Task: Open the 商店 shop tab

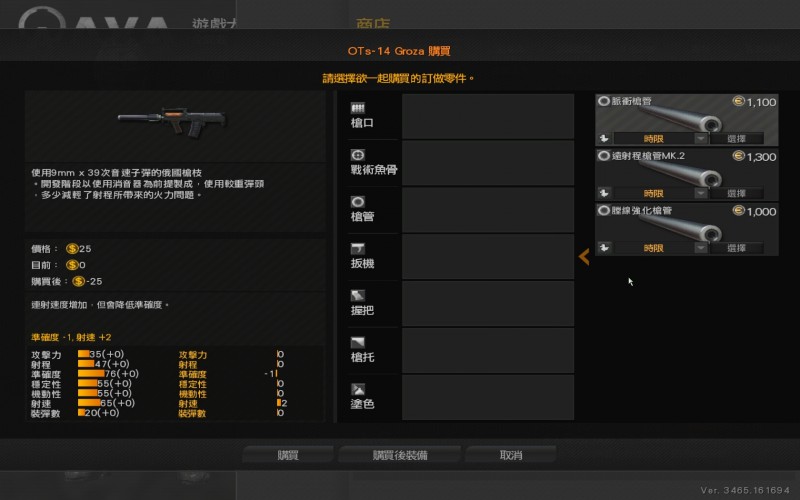Action: click(373, 24)
